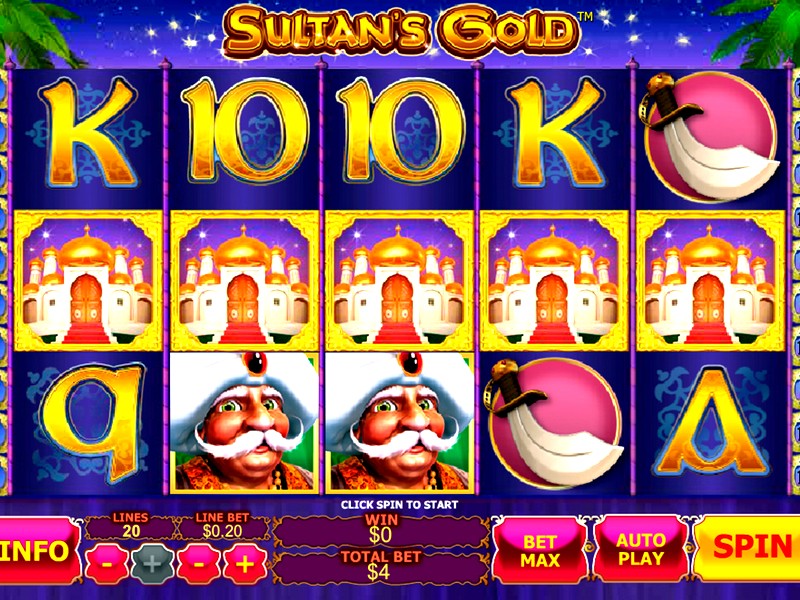This screenshot has height=600, width=800.
Task: Click the K symbol on first reel
Action: [88, 134]
